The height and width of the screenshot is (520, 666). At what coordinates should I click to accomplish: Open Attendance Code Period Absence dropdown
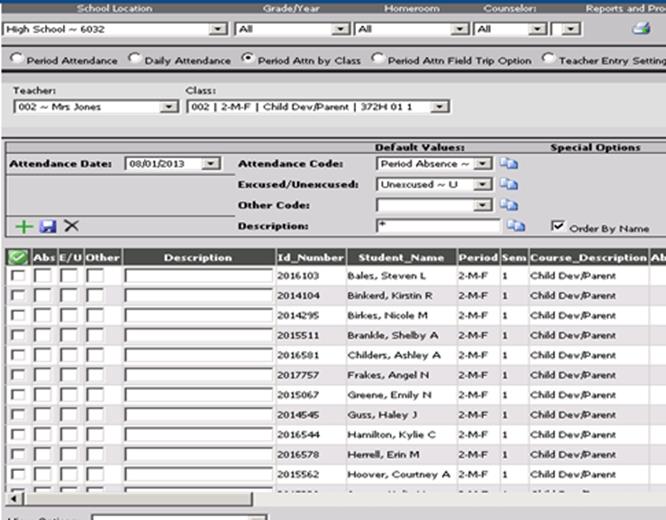483,164
